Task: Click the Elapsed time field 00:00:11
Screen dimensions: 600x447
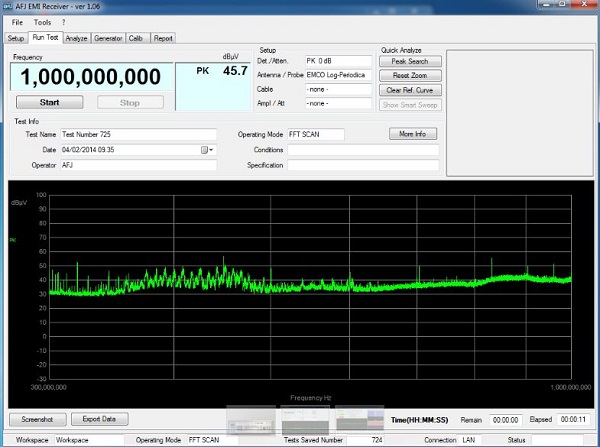Action: 573,419
